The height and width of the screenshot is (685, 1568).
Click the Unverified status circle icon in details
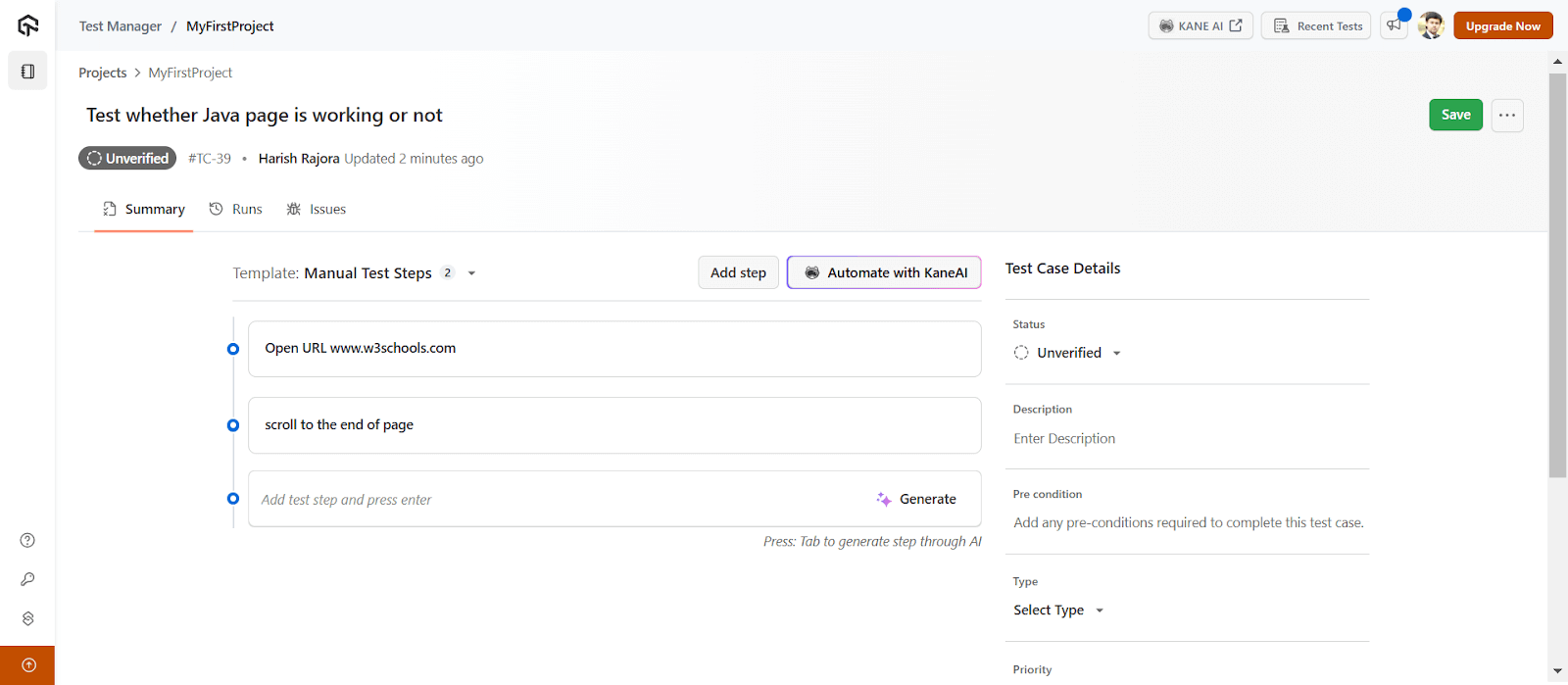point(1021,353)
